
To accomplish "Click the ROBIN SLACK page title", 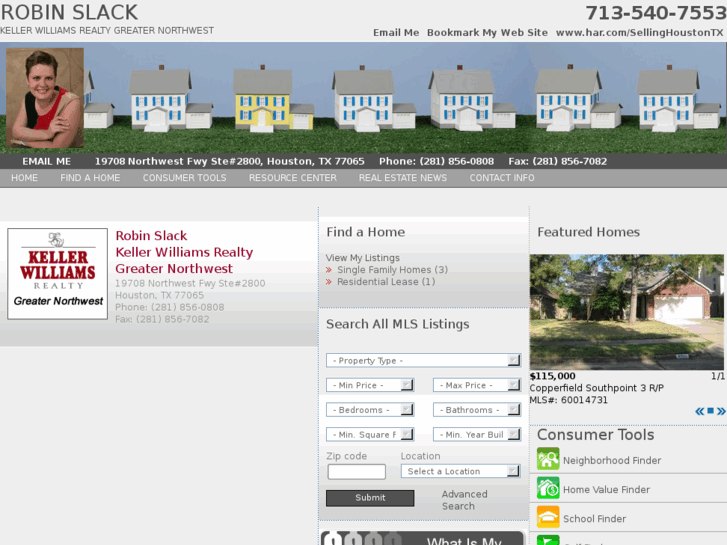I will click(69, 12).
